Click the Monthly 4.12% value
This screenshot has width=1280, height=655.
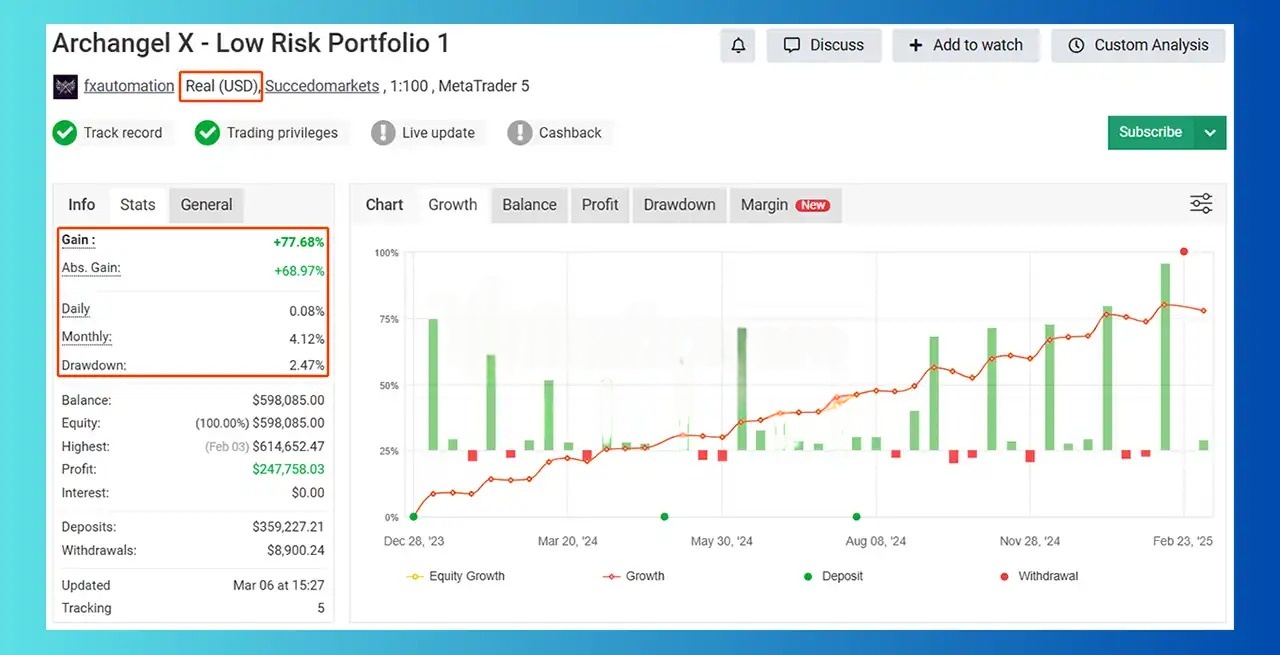tap(307, 339)
